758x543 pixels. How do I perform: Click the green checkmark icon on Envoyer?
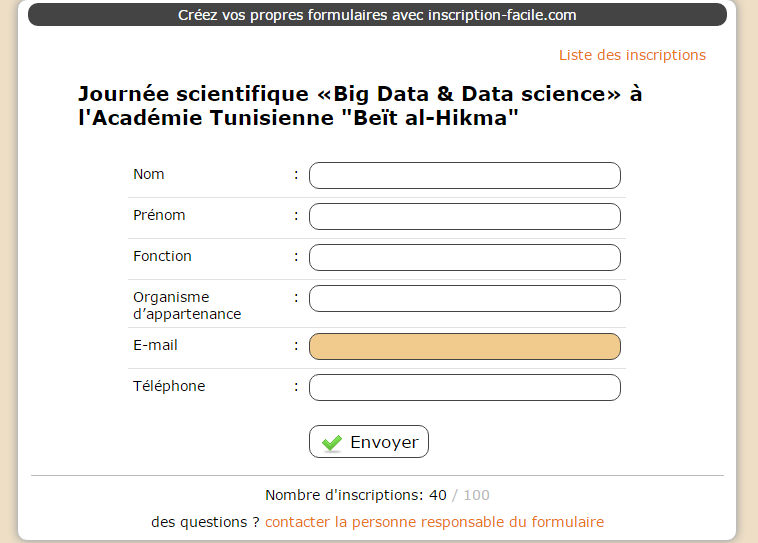[332, 442]
